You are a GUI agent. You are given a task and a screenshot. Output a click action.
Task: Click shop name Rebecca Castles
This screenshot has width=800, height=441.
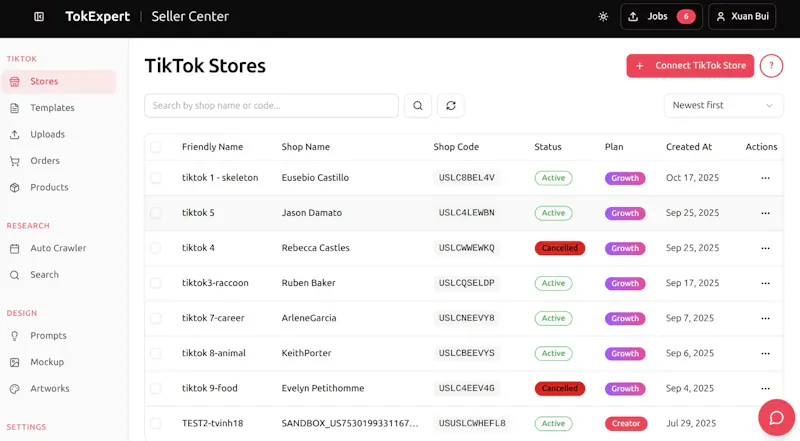pyautogui.click(x=315, y=248)
